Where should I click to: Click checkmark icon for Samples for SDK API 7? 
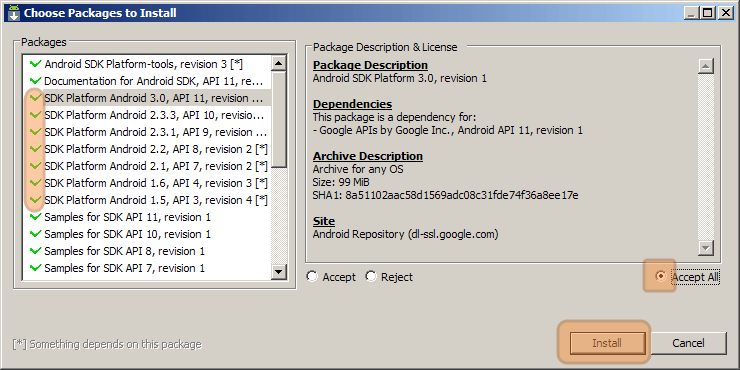tap(35, 268)
